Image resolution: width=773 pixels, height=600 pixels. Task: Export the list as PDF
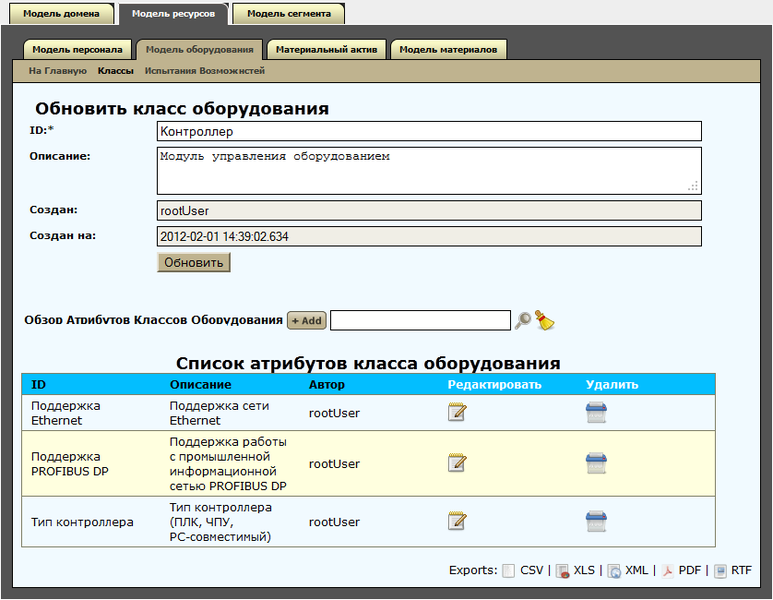click(689, 570)
